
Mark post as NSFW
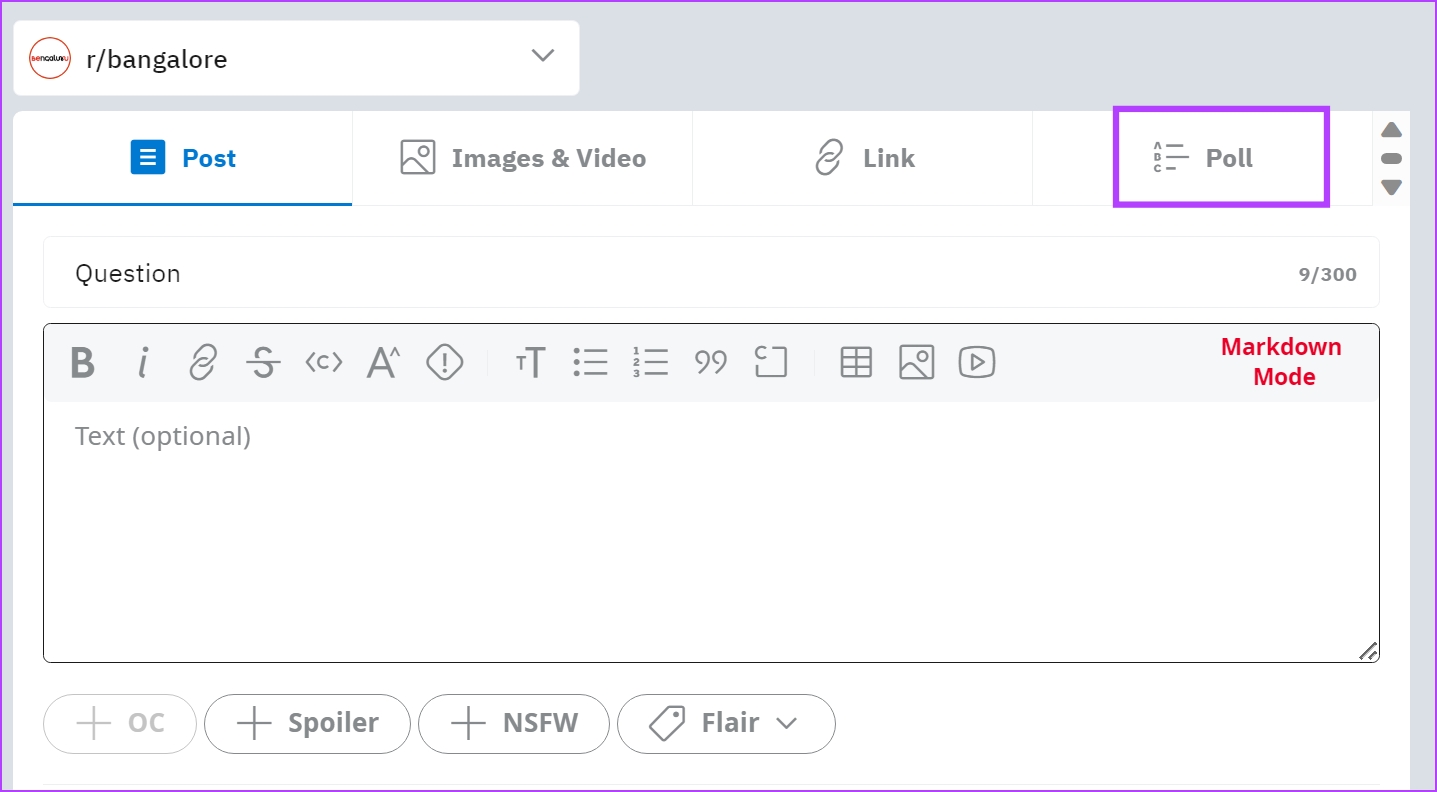(x=514, y=723)
